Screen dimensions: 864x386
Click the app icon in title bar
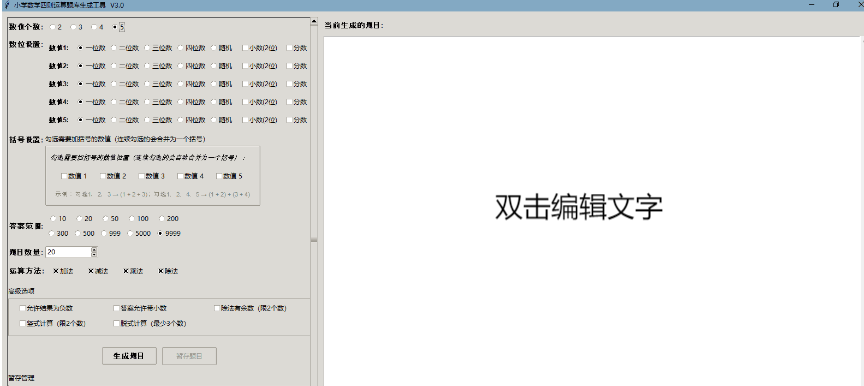[7, 5]
